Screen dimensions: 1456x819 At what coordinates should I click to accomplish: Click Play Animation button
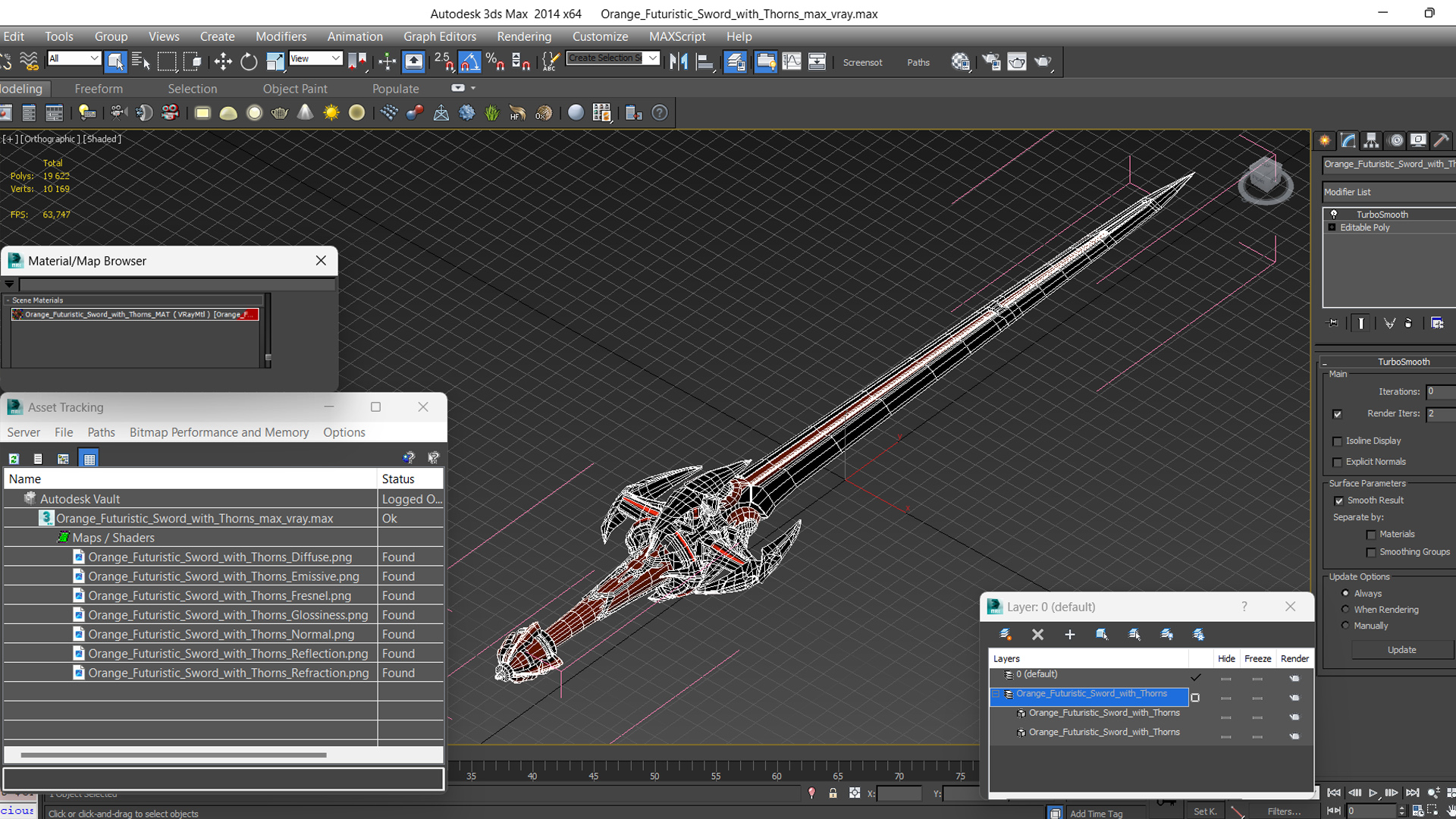[x=1373, y=792]
